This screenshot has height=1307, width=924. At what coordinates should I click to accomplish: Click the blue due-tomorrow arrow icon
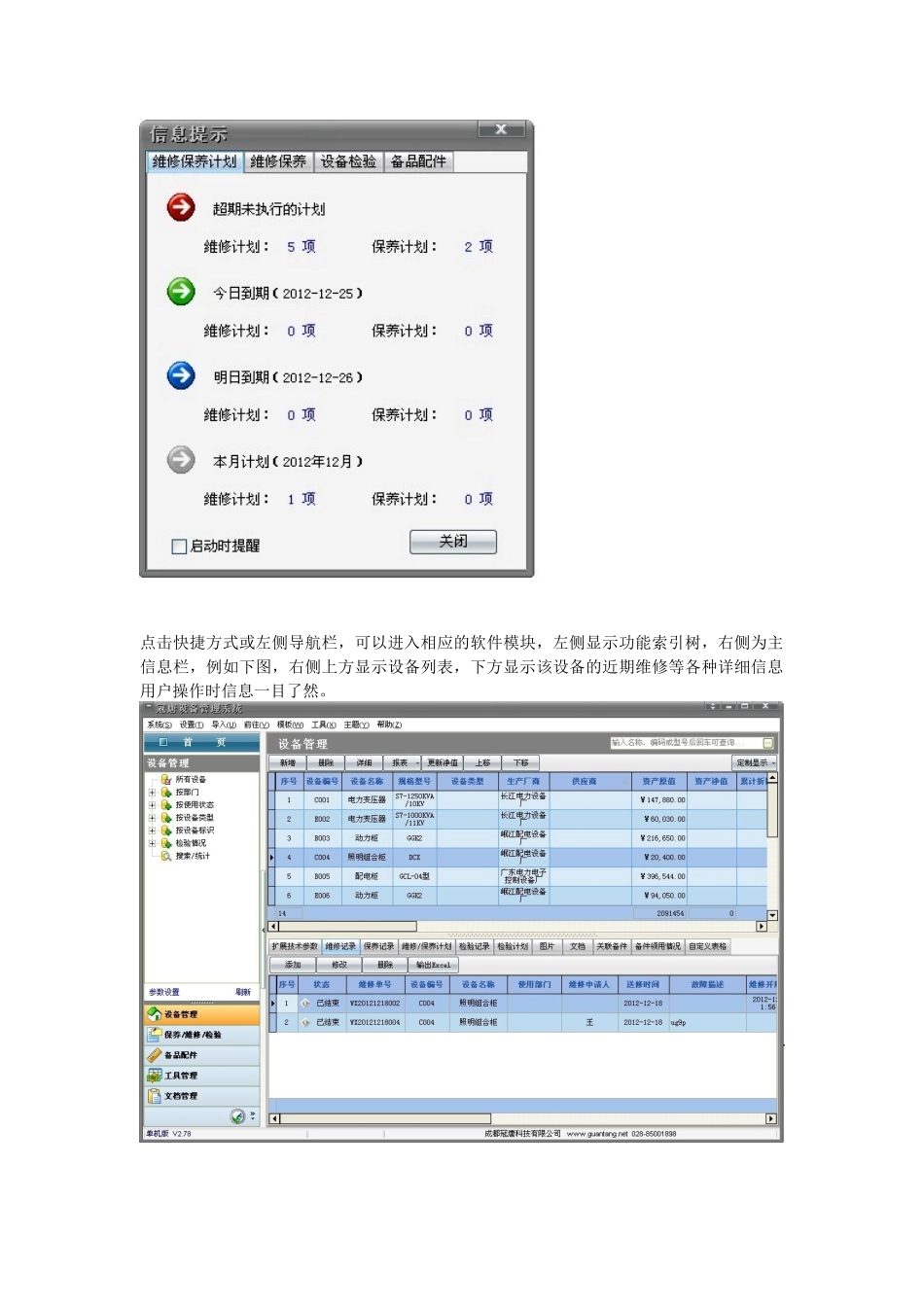(181, 375)
